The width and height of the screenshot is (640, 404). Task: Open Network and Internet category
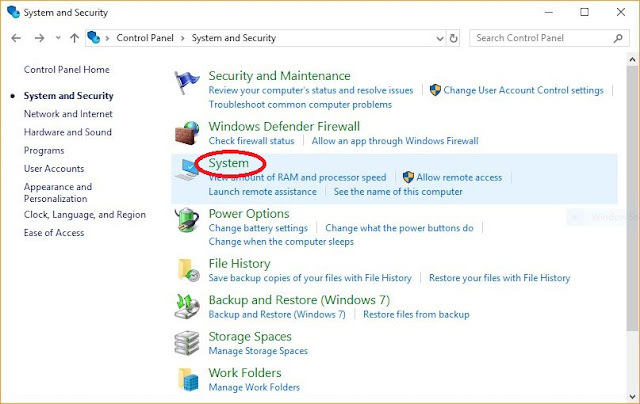tap(68, 114)
